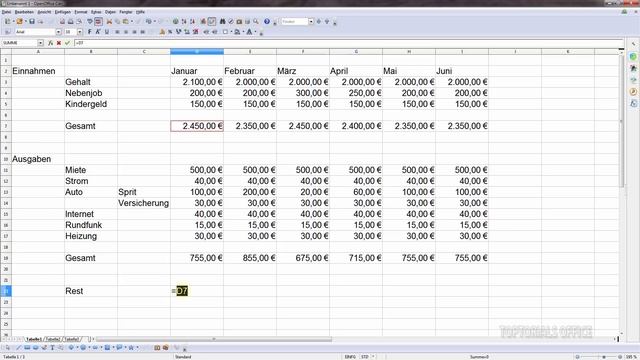The width and height of the screenshot is (640, 360).
Task: Open the Datei menu
Action: click(x=6, y=12)
